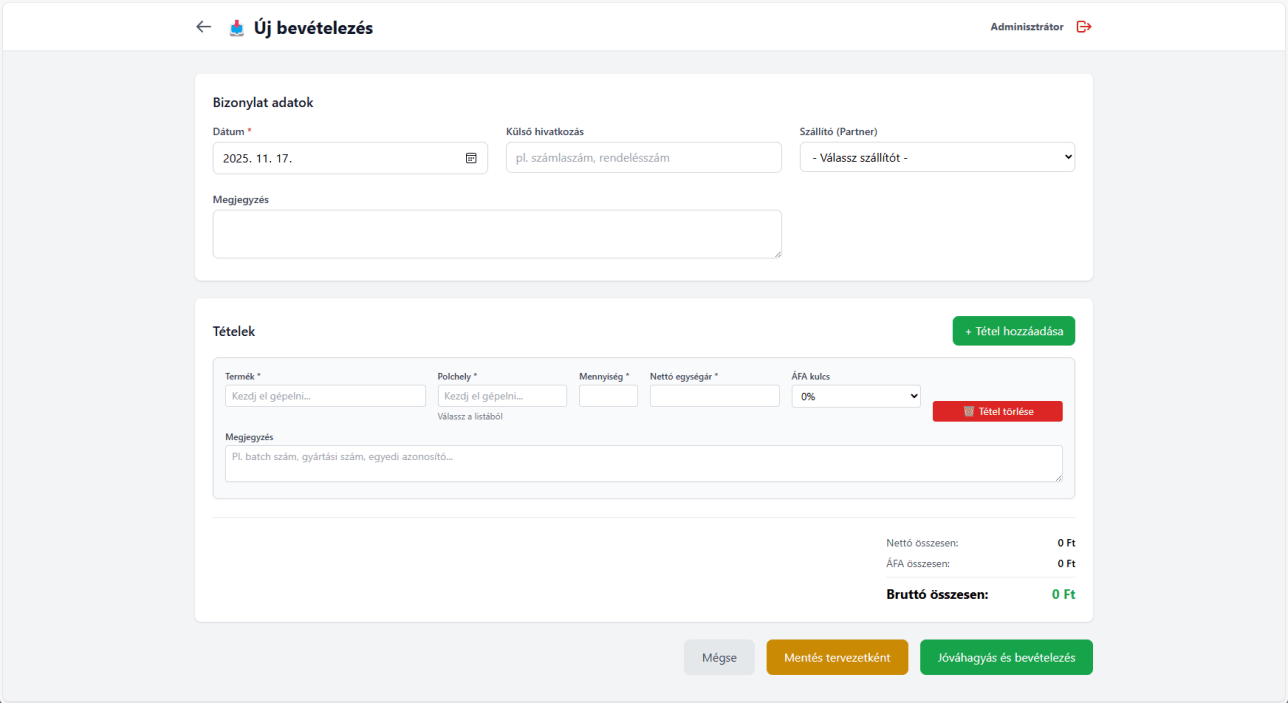This screenshot has height=703, width=1288.
Task: Click the item Megjegyzés batch number textarea
Action: click(x=643, y=463)
